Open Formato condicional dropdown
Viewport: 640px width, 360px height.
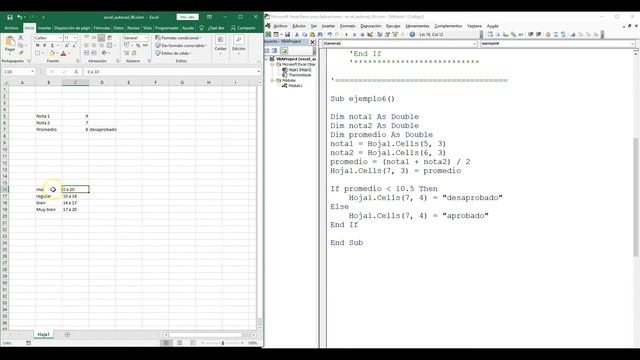tap(179, 38)
